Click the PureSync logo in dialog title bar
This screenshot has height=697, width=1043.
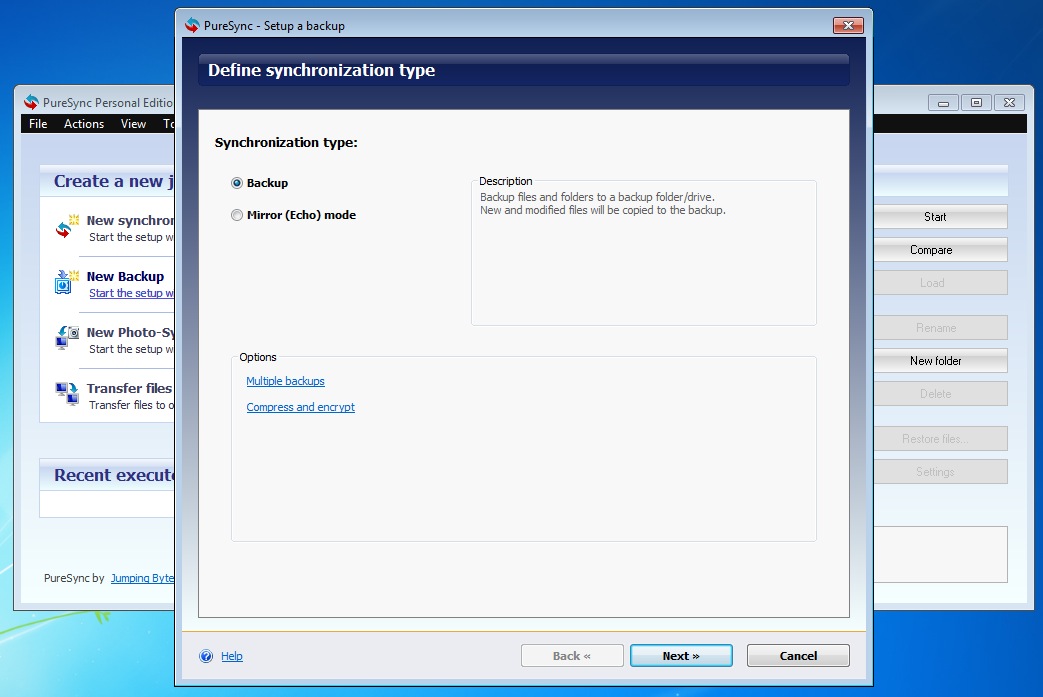(x=192, y=25)
